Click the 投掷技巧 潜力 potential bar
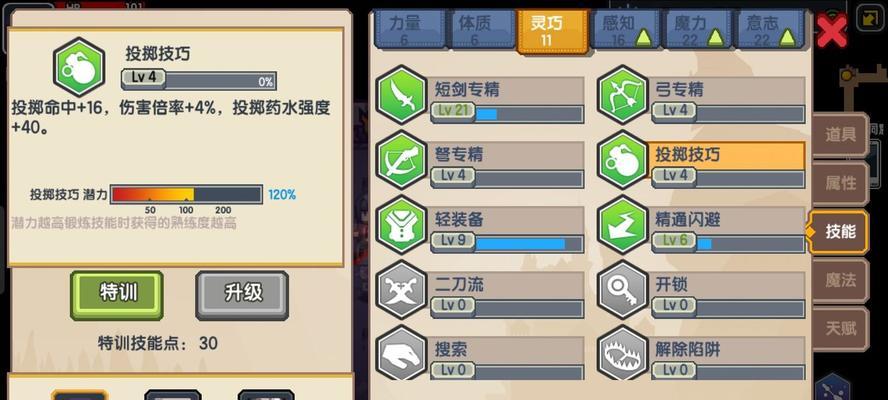The image size is (888, 400). coord(186,194)
